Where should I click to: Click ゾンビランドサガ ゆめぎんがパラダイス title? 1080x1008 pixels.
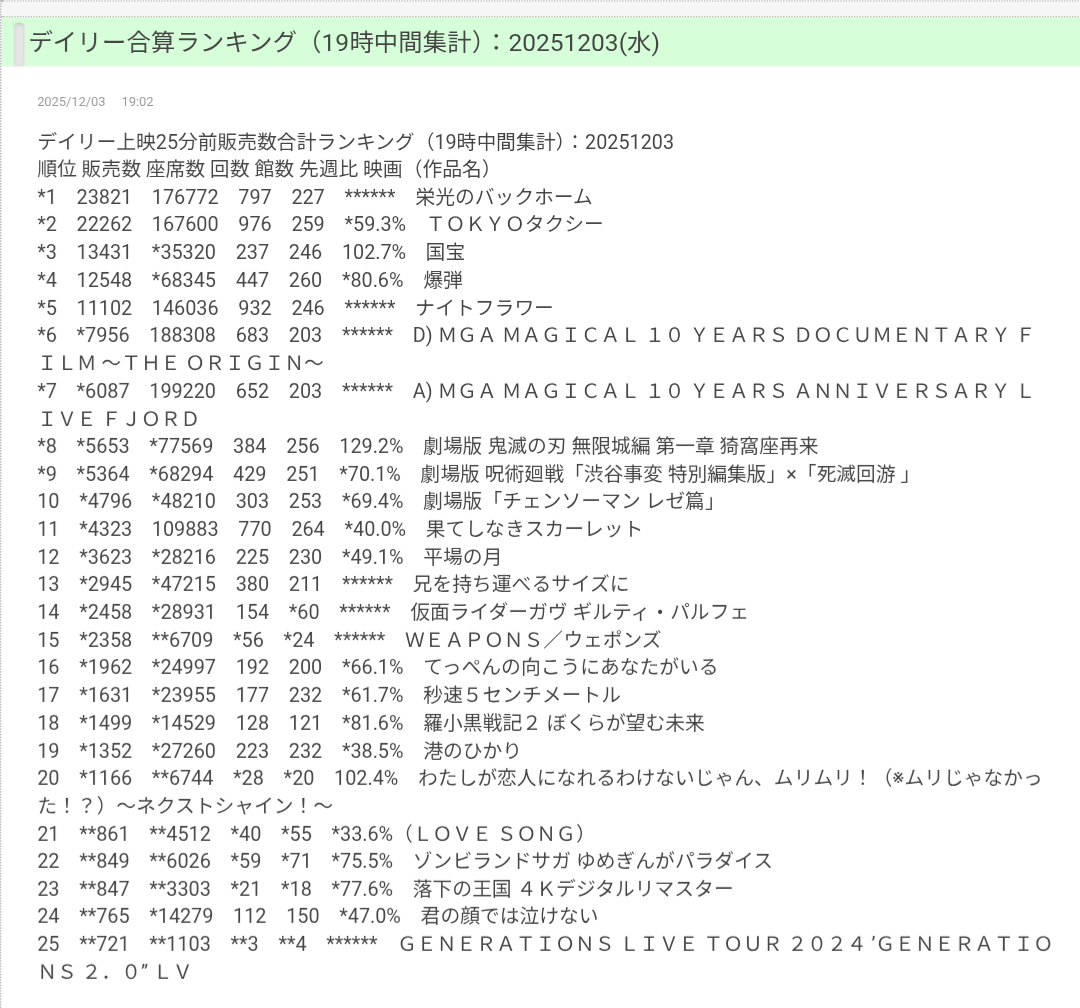click(592, 861)
